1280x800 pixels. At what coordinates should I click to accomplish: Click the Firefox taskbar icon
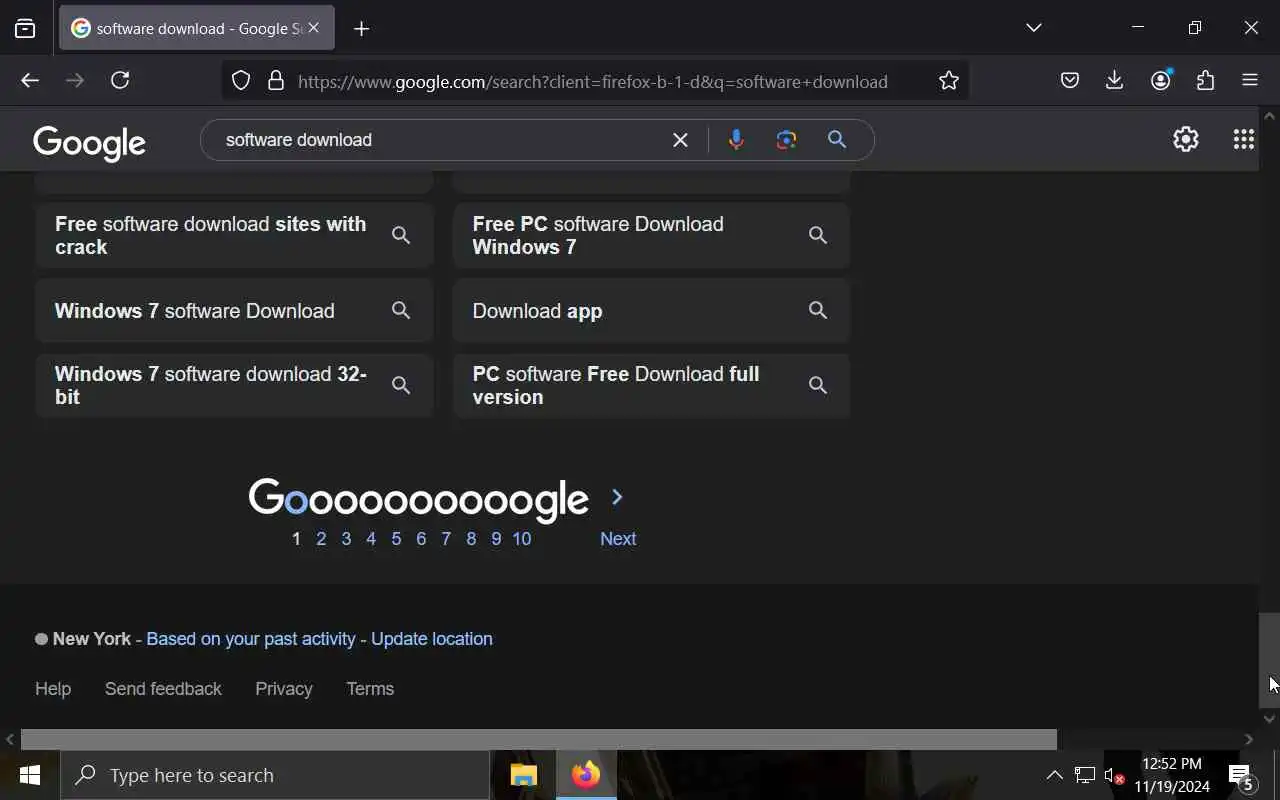(x=586, y=775)
